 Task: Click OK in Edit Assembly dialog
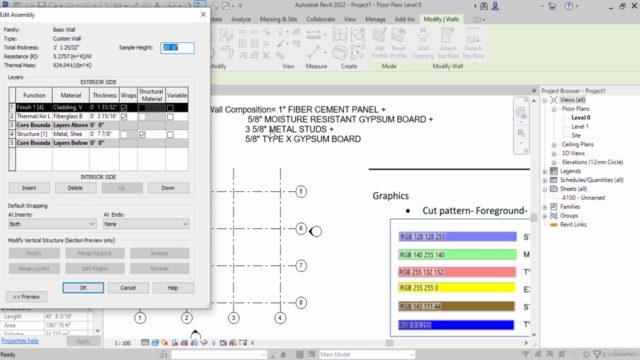(x=83, y=288)
